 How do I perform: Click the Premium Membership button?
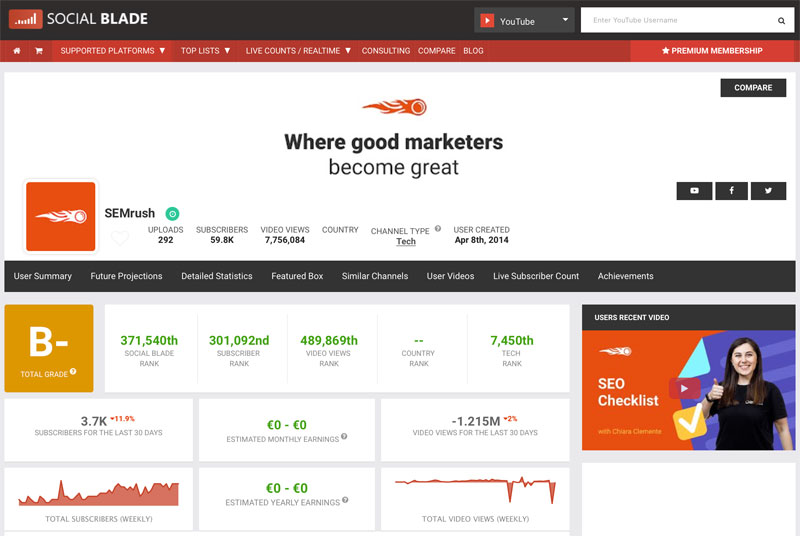point(712,51)
